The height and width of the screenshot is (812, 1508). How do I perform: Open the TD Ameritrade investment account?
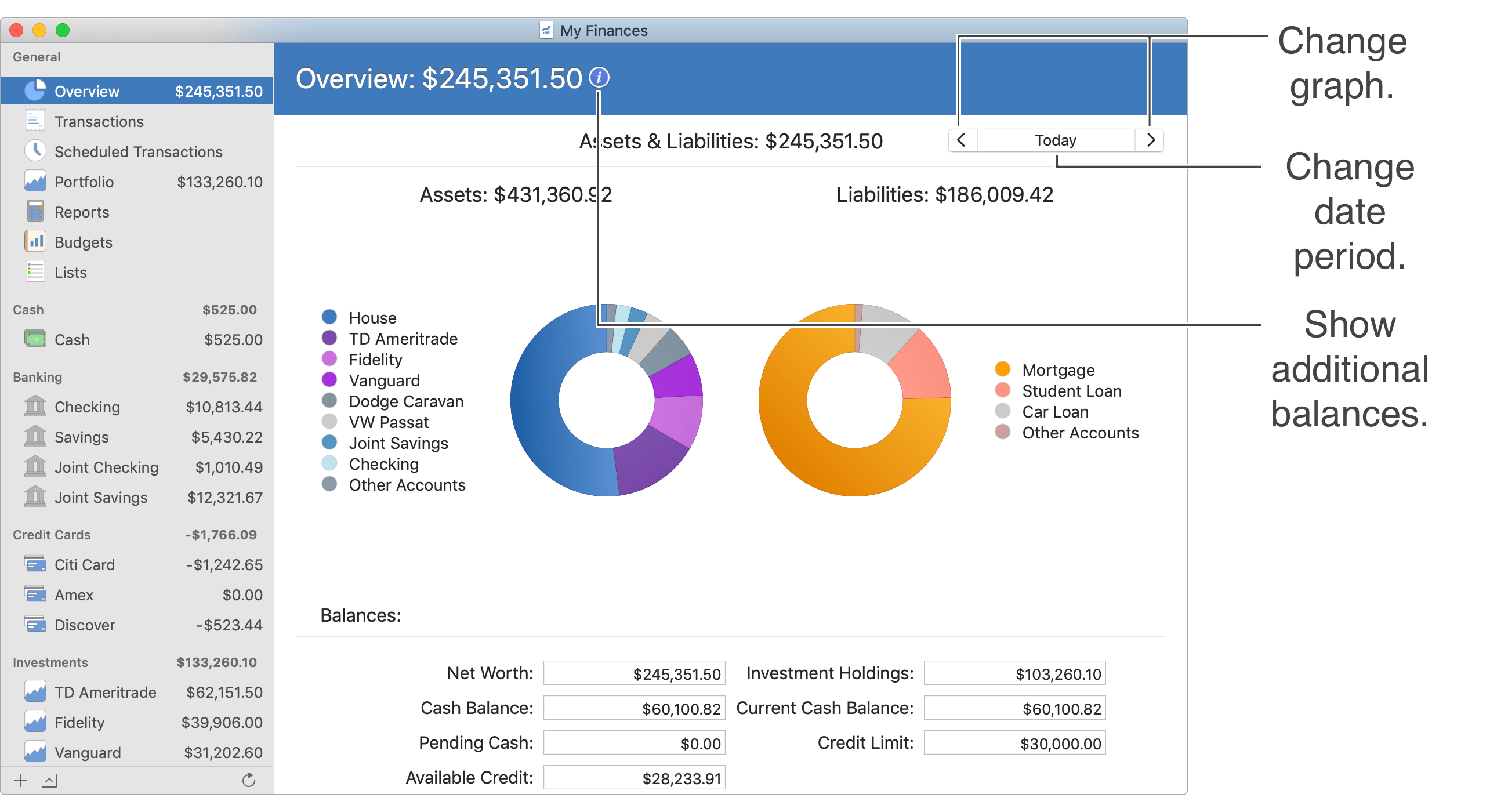(x=106, y=693)
